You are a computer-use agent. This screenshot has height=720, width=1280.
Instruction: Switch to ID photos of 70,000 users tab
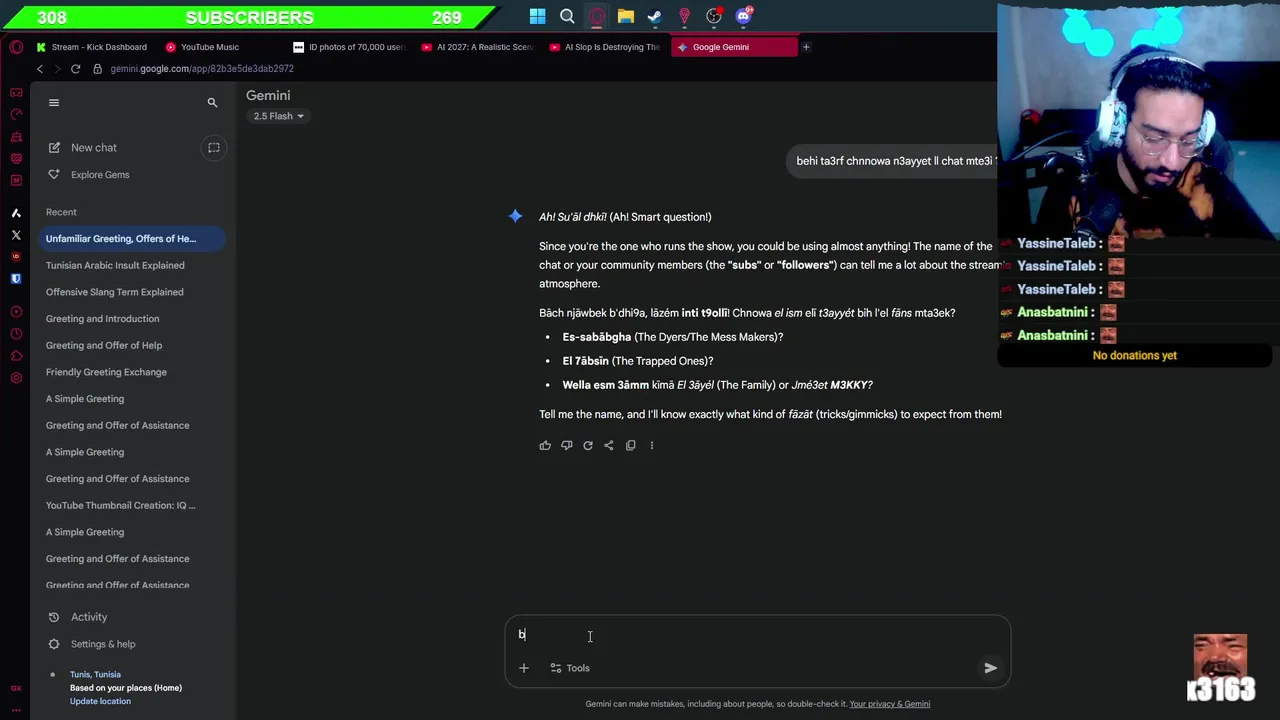pos(350,47)
